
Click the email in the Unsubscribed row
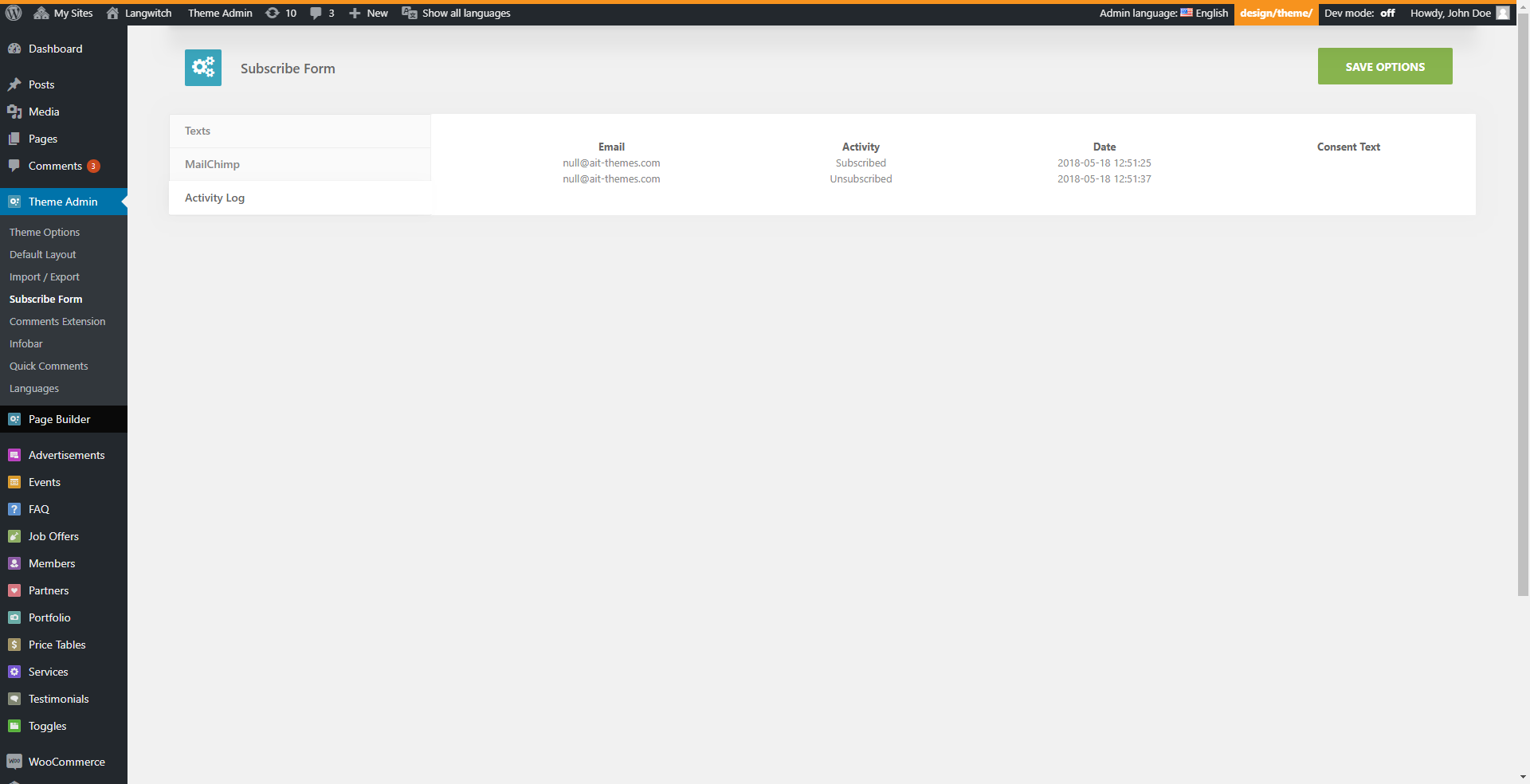tap(611, 178)
